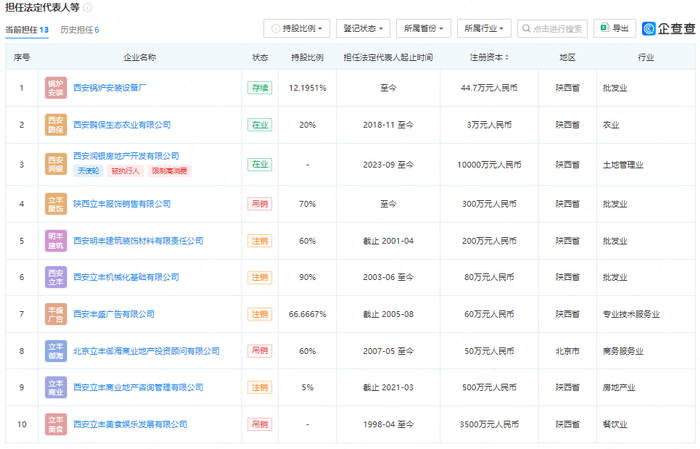The image size is (700, 449).
Task: Click the 企查查 brand logo
Action: click(669, 29)
